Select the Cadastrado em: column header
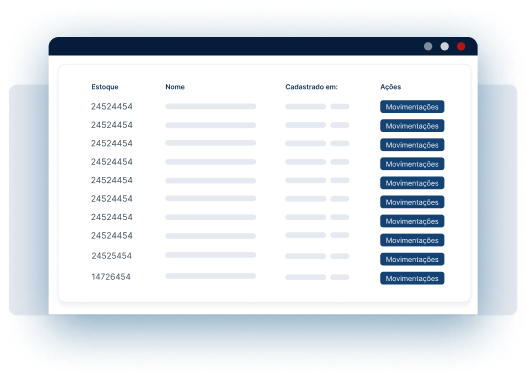Screen dimensions: 530x378 tap(311, 87)
